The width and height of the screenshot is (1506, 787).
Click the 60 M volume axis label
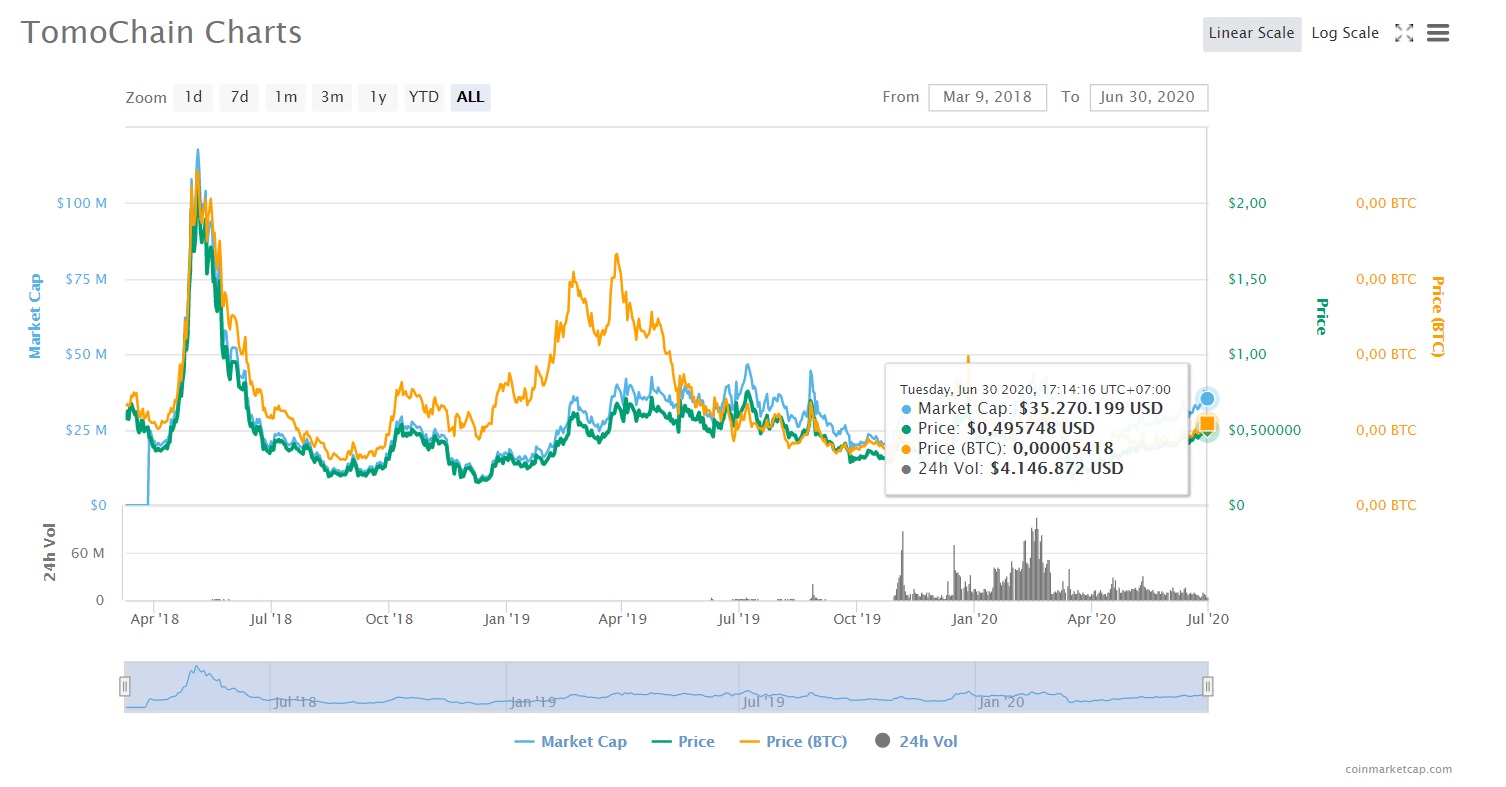point(87,553)
